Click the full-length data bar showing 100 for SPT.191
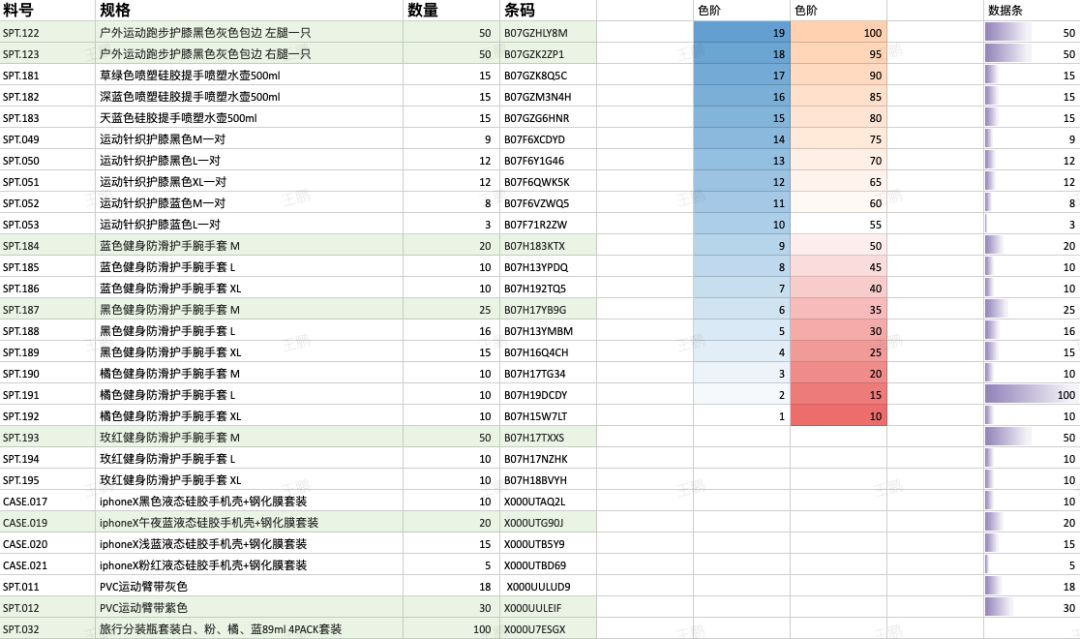Image resolution: width=1080 pixels, height=639 pixels. click(x=1020, y=394)
